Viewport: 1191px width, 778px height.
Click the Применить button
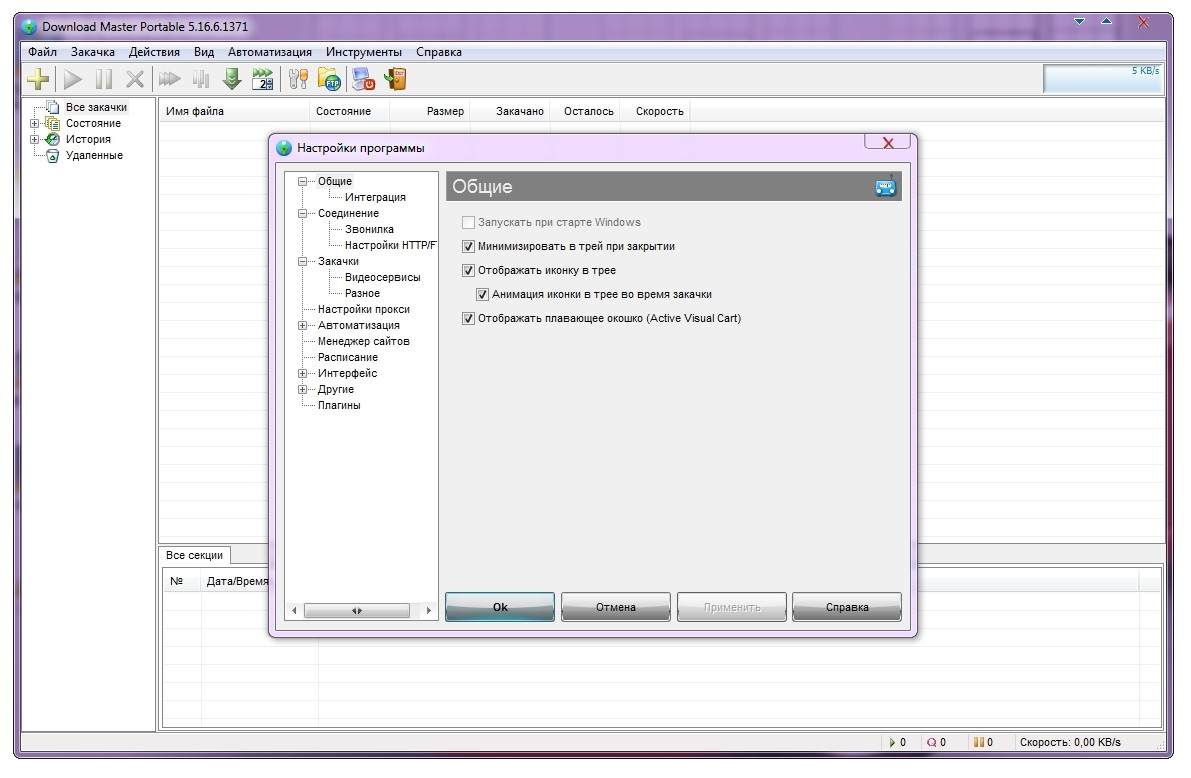click(x=731, y=607)
